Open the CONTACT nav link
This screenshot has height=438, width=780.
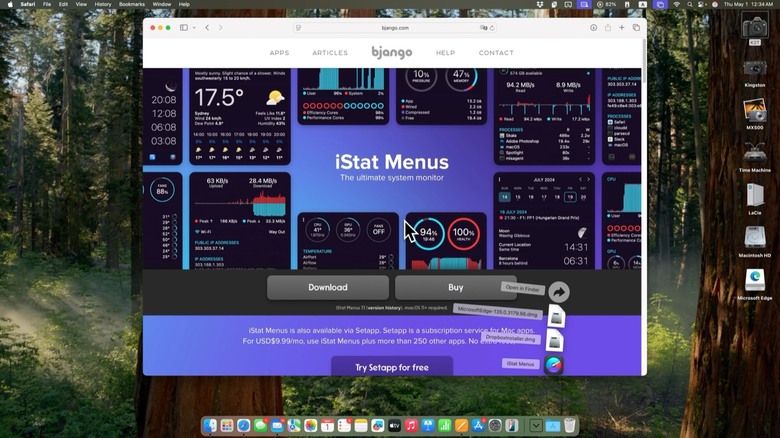(496, 53)
